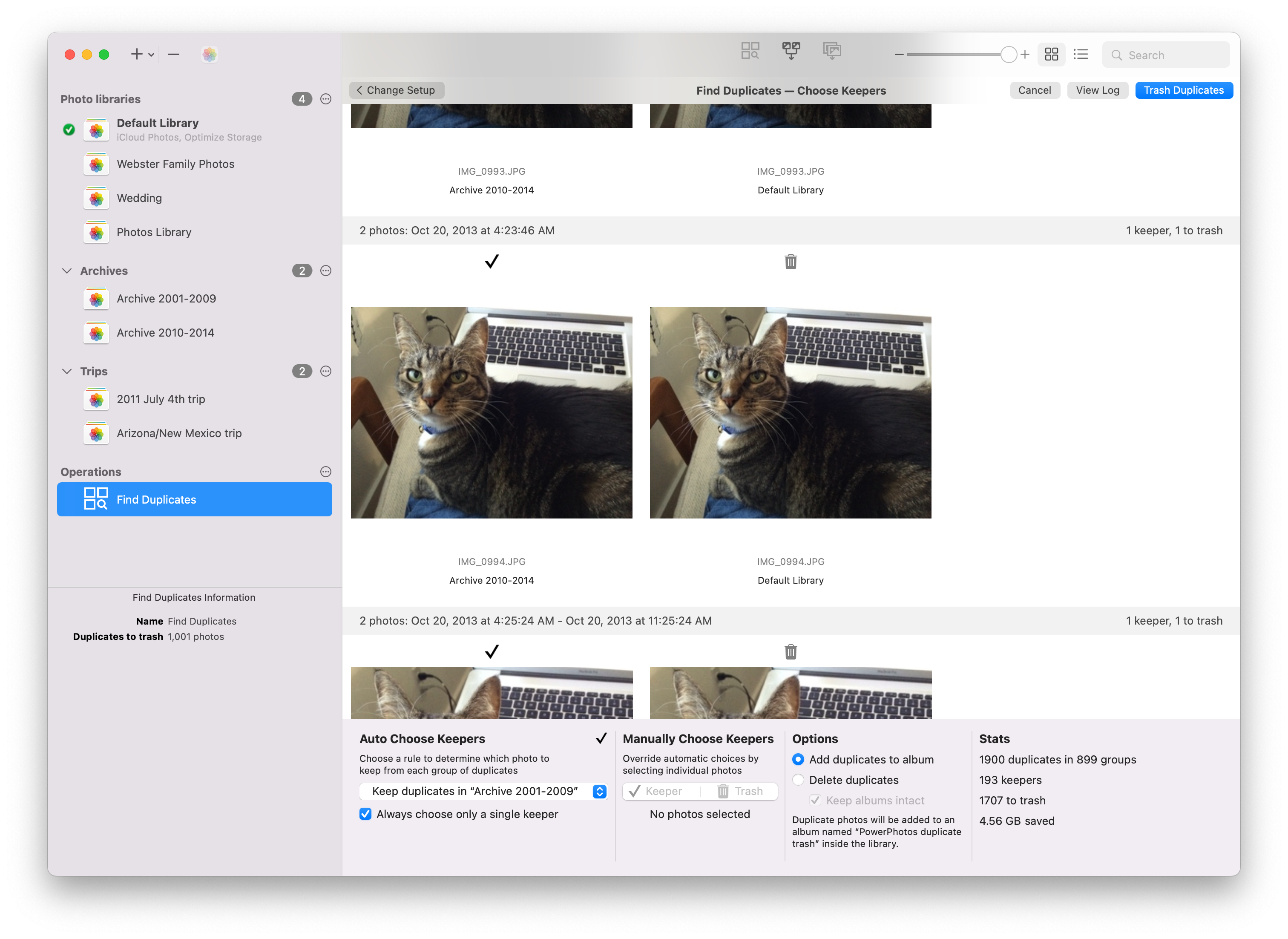
Task: Select Delete duplicates radio option
Action: pyautogui.click(x=798, y=780)
